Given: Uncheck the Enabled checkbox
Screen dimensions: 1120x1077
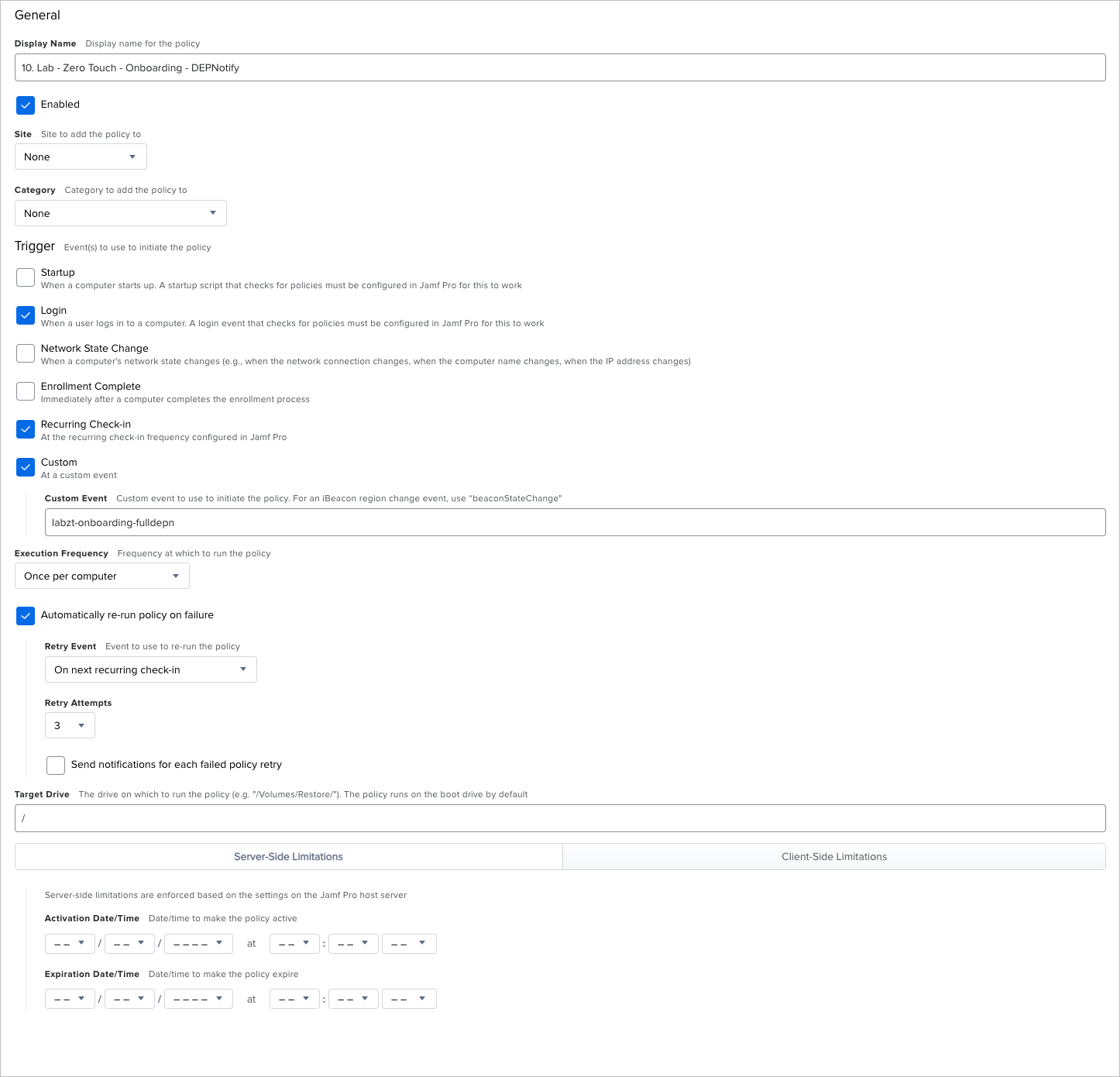Looking at the screenshot, I should 26,105.
